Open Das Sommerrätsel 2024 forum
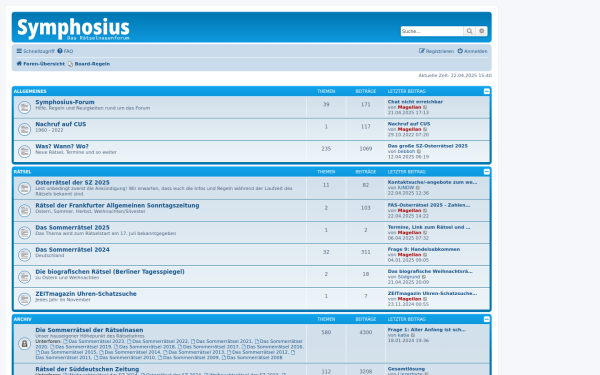 72,249
